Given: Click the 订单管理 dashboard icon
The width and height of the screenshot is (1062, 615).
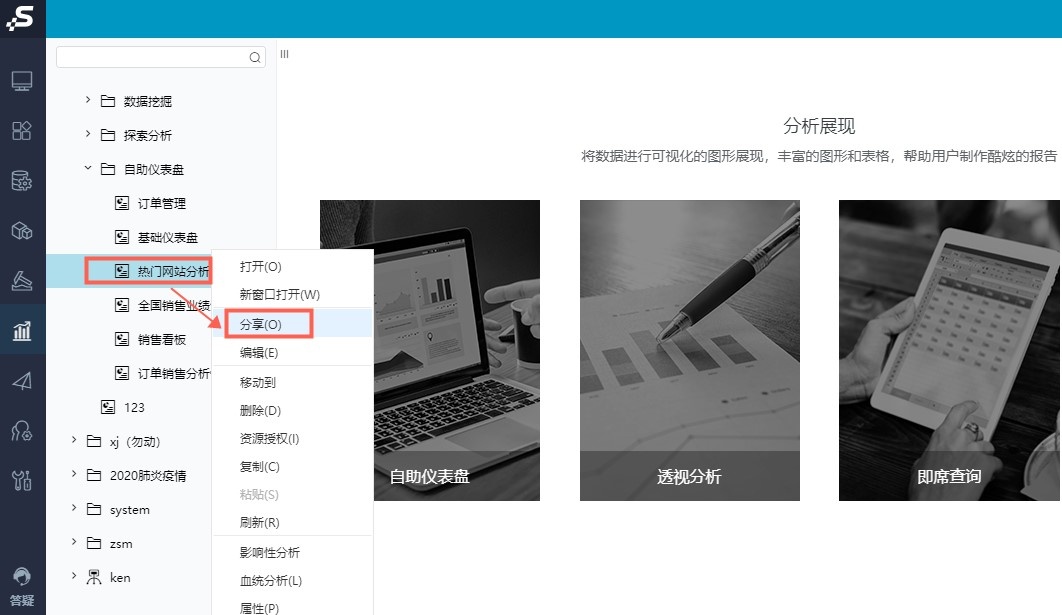Looking at the screenshot, I should point(122,203).
